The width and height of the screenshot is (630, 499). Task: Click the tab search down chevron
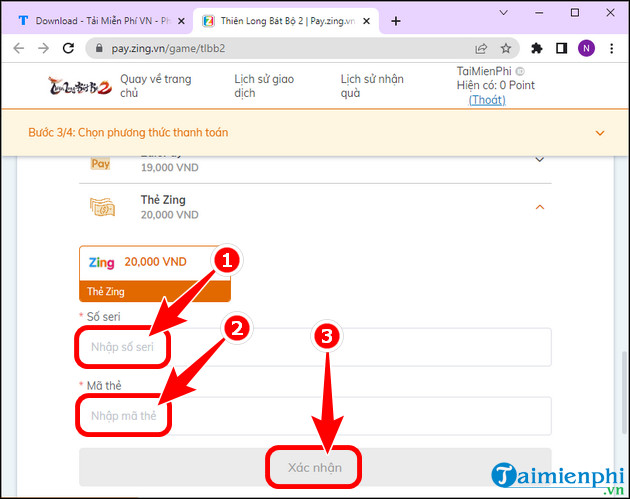point(503,13)
